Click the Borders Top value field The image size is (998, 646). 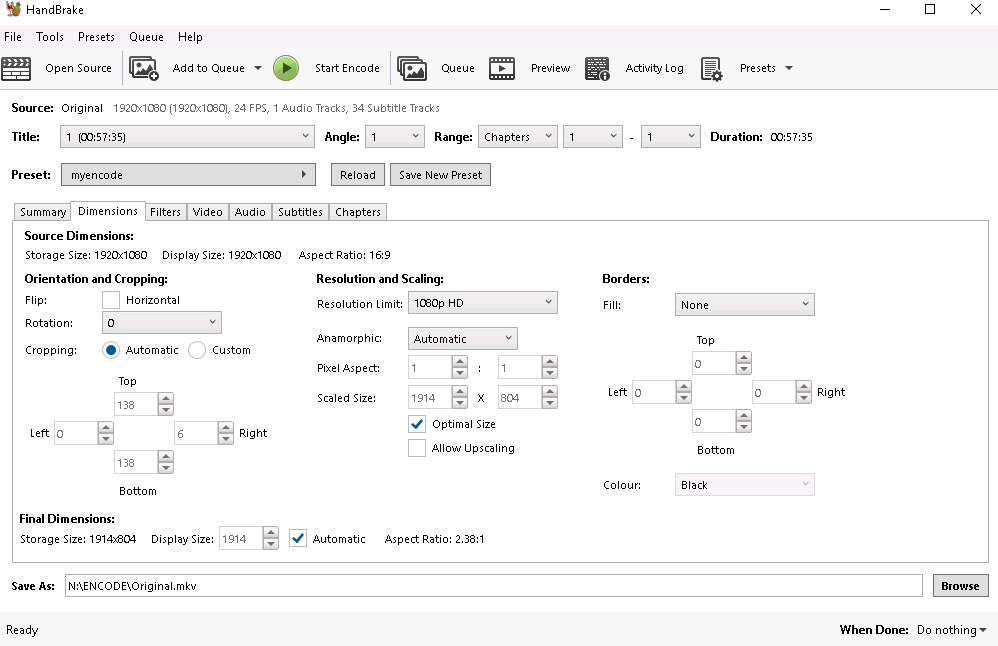pos(713,364)
